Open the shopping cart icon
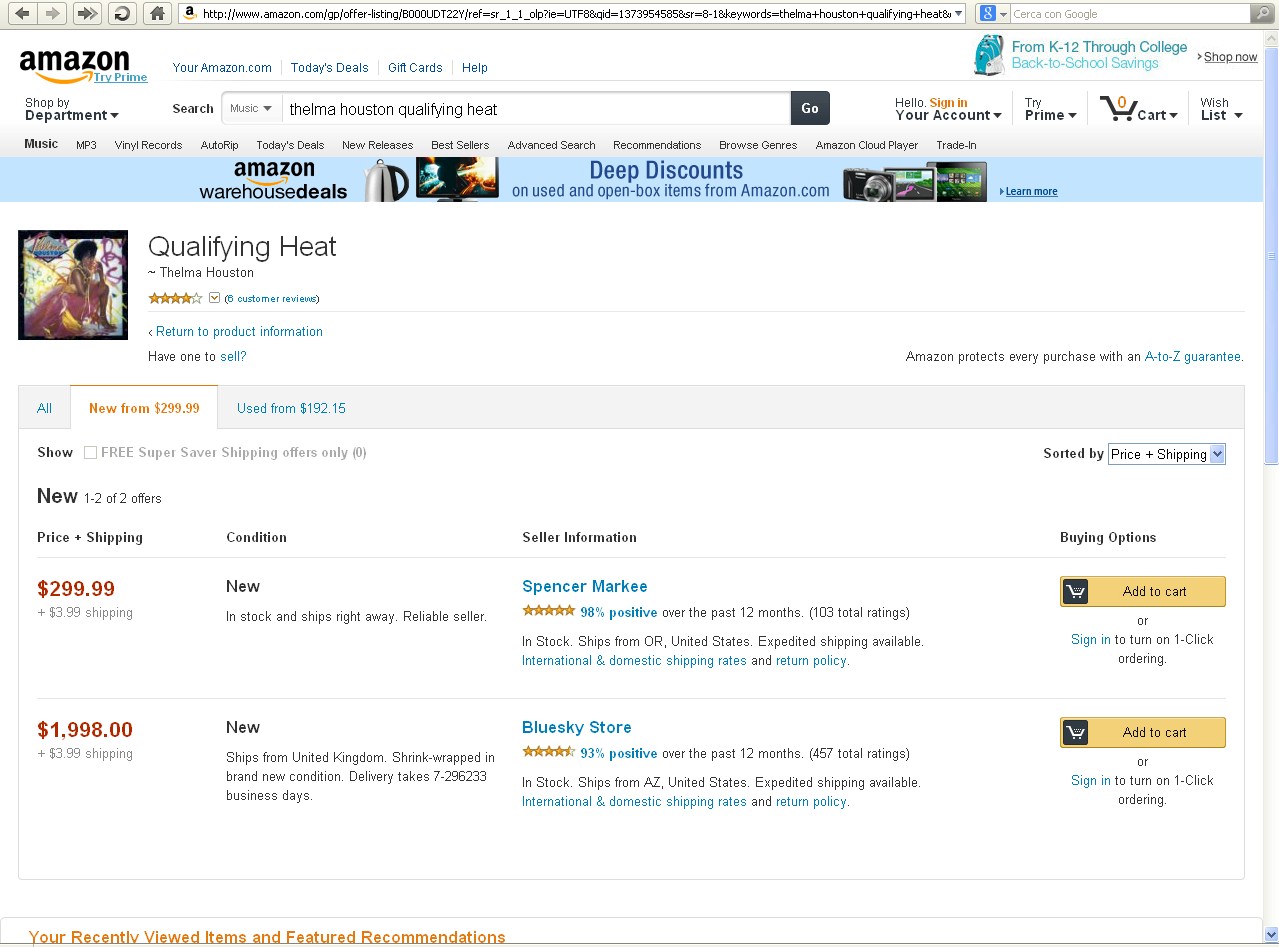This screenshot has width=1279, height=947. (1117, 108)
